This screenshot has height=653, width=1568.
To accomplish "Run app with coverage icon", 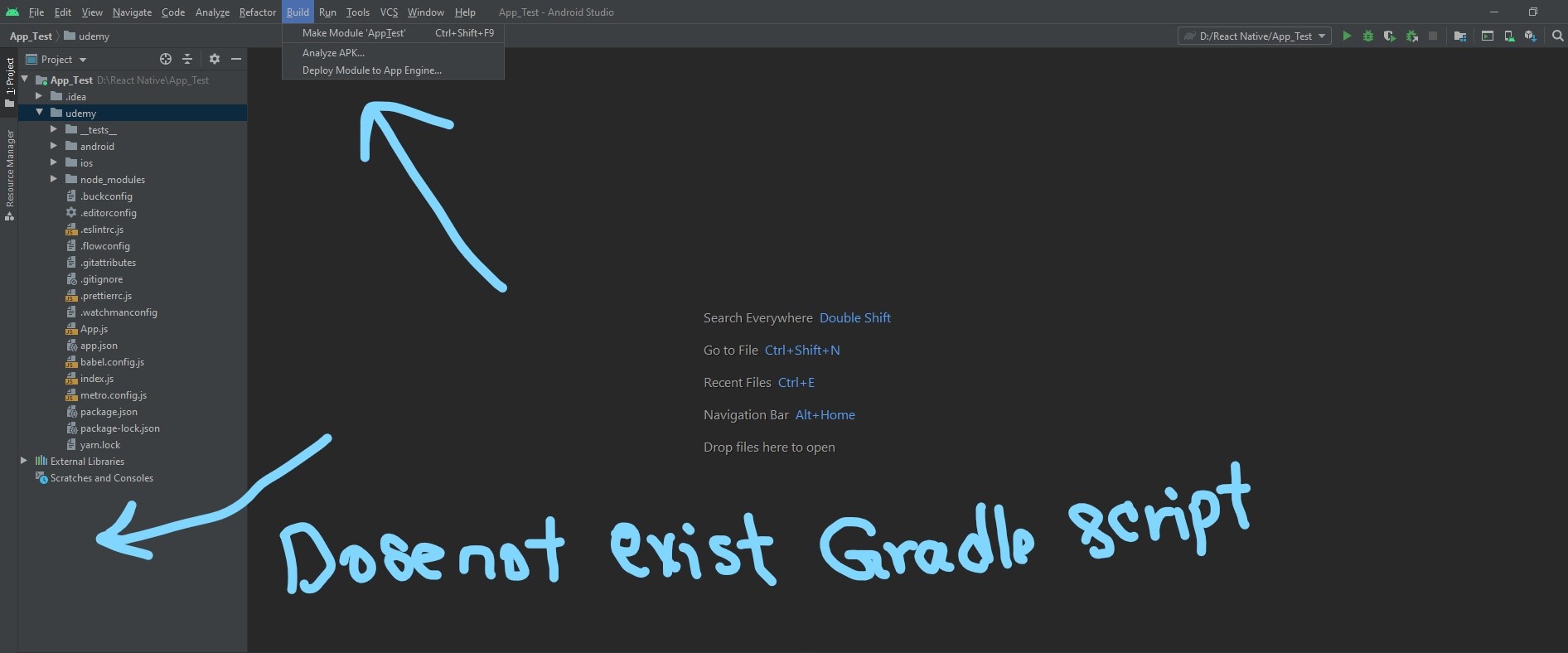I will (x=1390, y=36).
